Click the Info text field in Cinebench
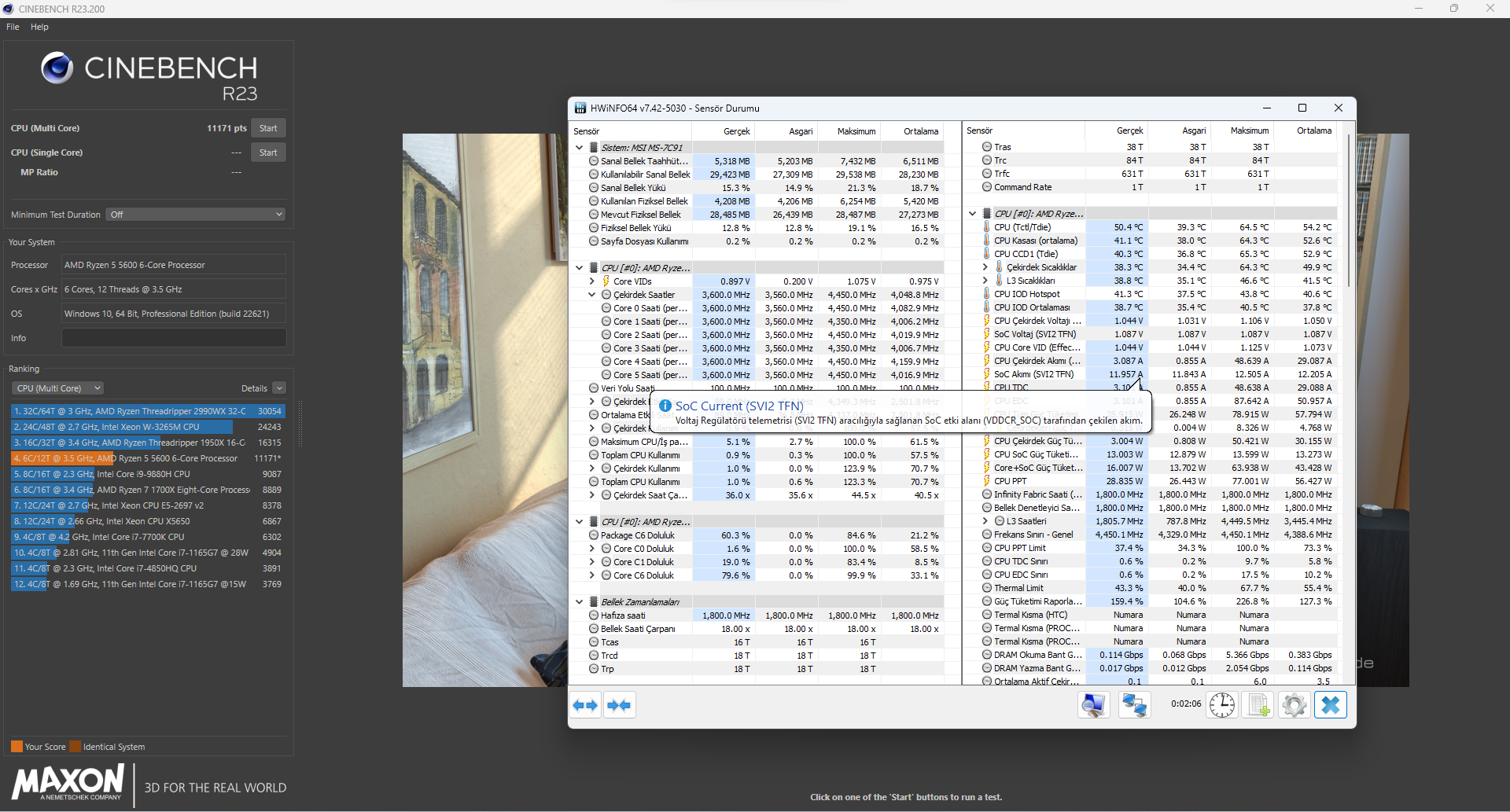 [x=174, y=338]
